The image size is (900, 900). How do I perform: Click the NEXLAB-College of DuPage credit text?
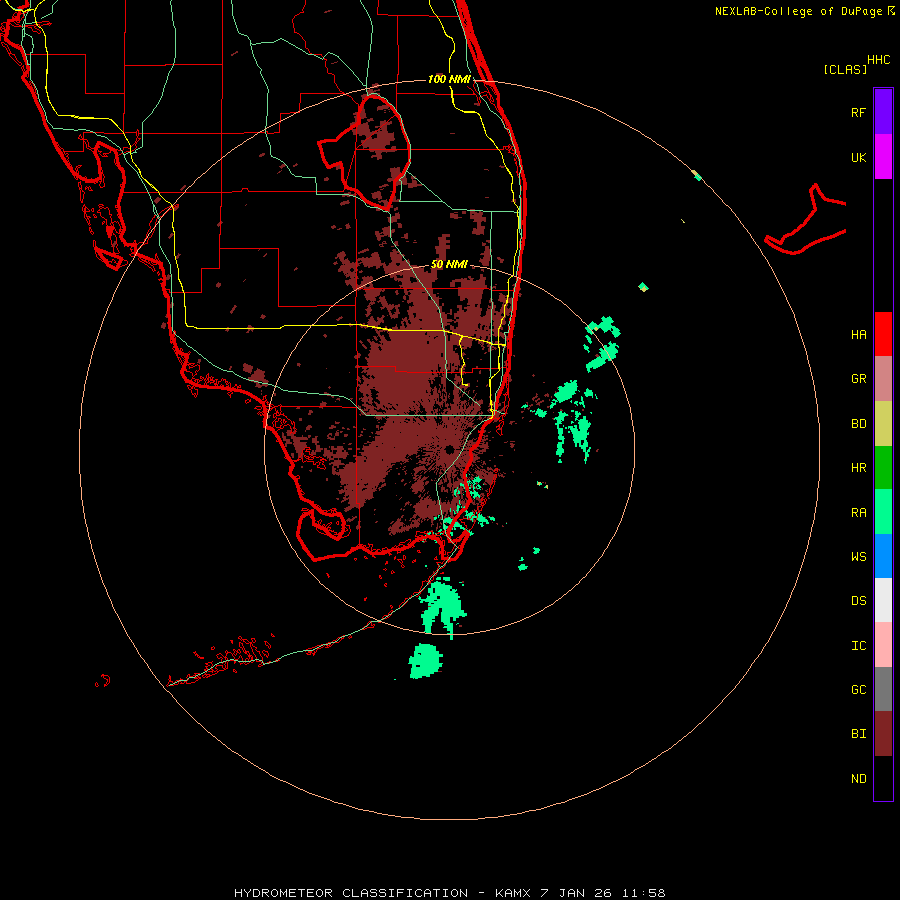[798, 11]
